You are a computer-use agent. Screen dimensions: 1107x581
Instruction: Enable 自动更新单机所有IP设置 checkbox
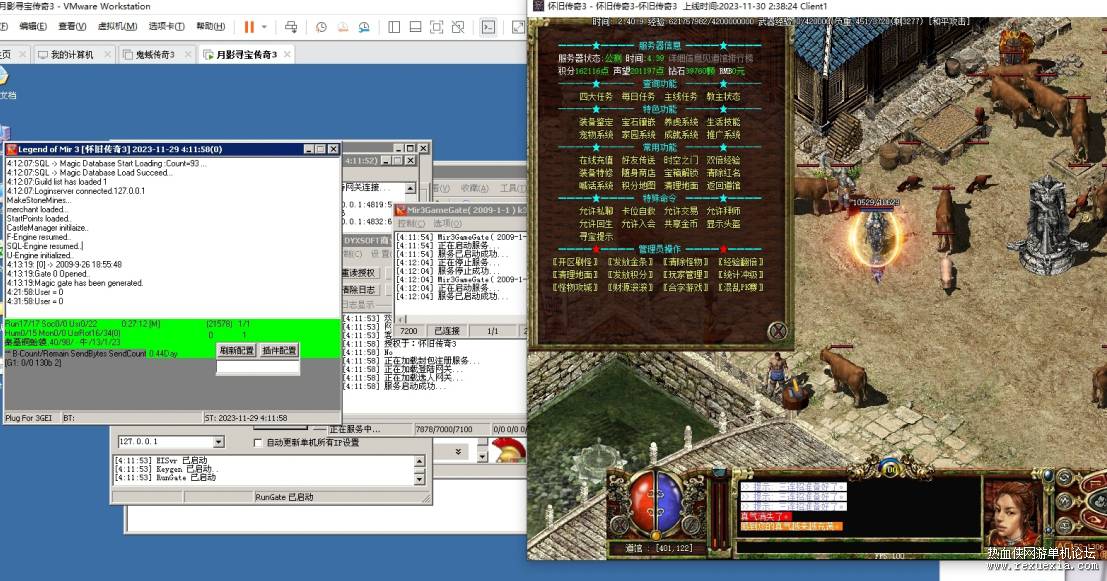pyautogui.click(x=258, y=443)
